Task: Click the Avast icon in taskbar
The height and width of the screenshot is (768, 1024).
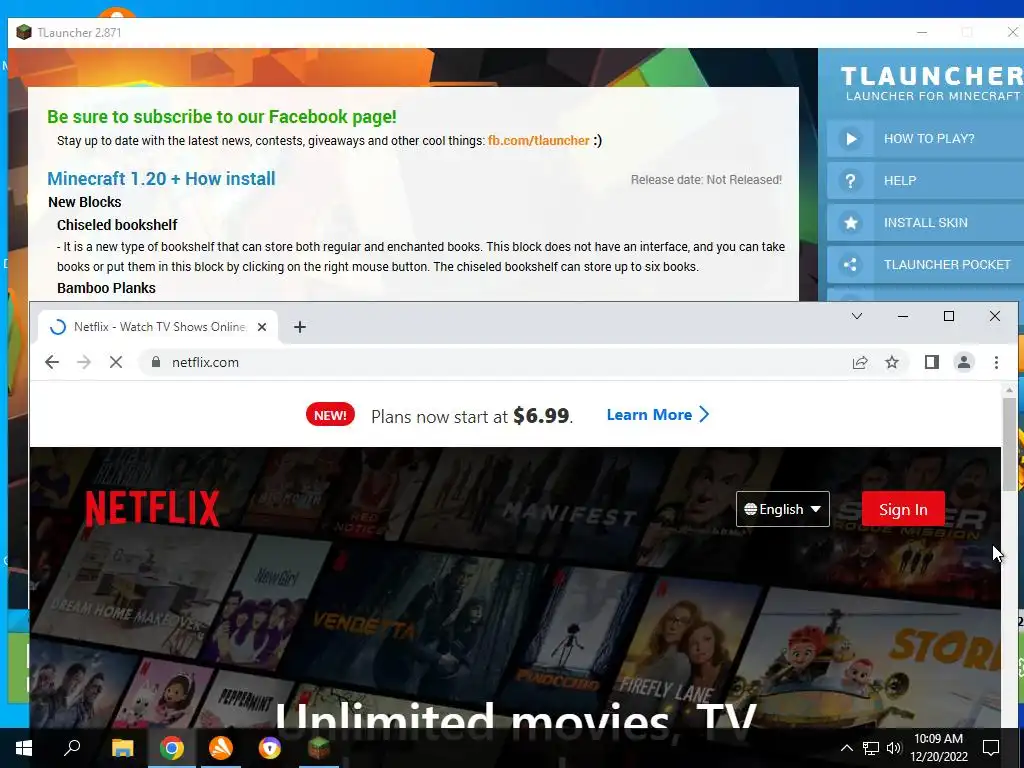Action: [x=221, y=748]
